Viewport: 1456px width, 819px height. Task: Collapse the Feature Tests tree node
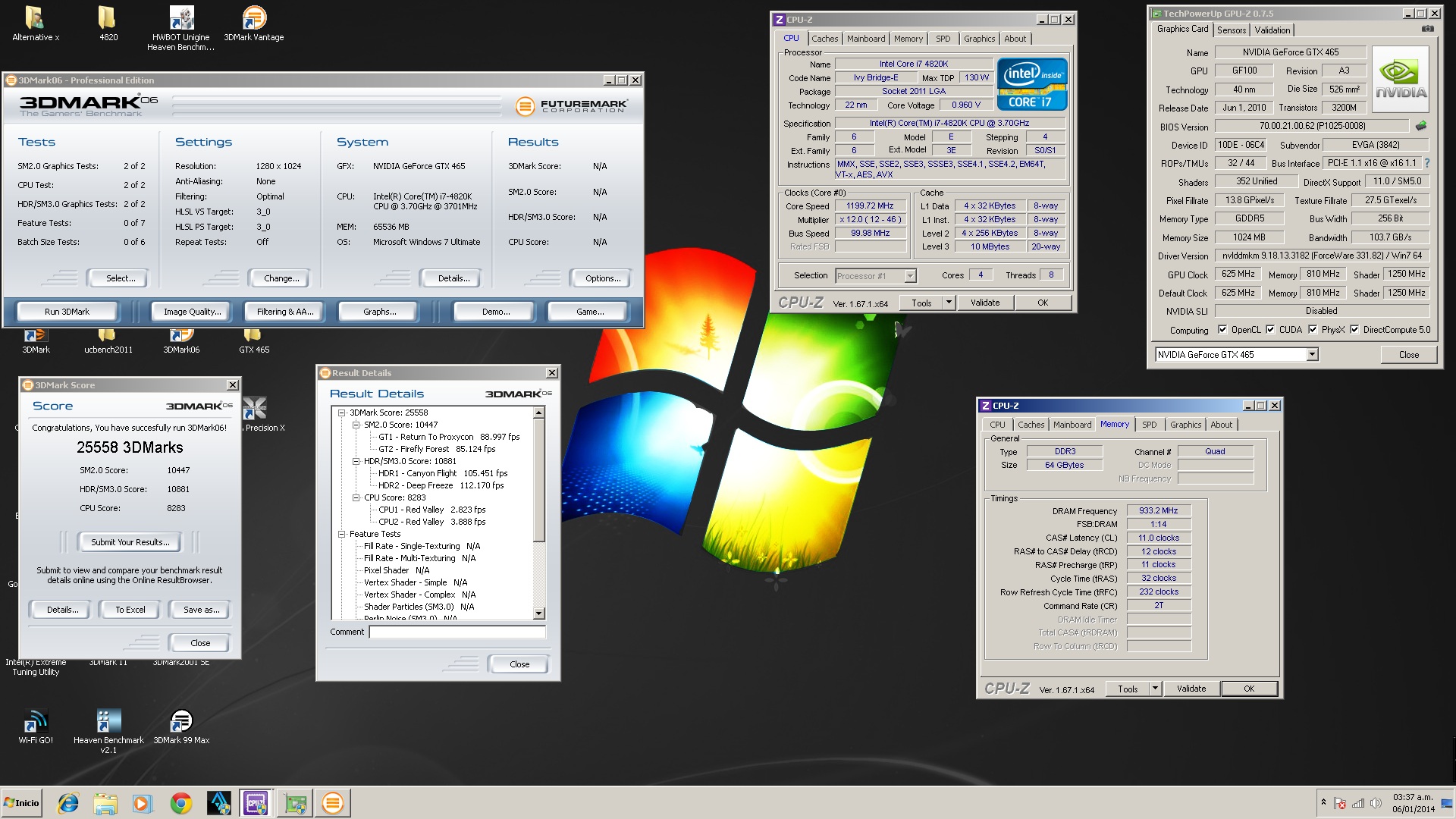[x=341, y=534]
